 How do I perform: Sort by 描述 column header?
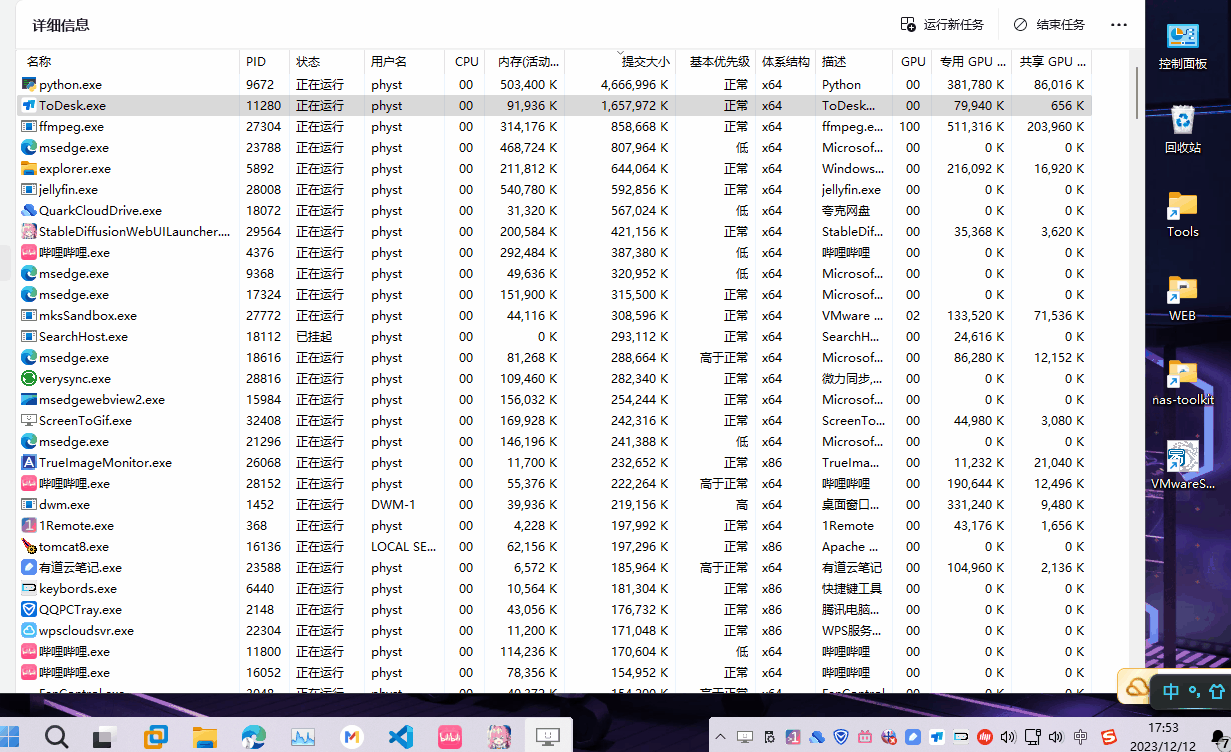854,62
